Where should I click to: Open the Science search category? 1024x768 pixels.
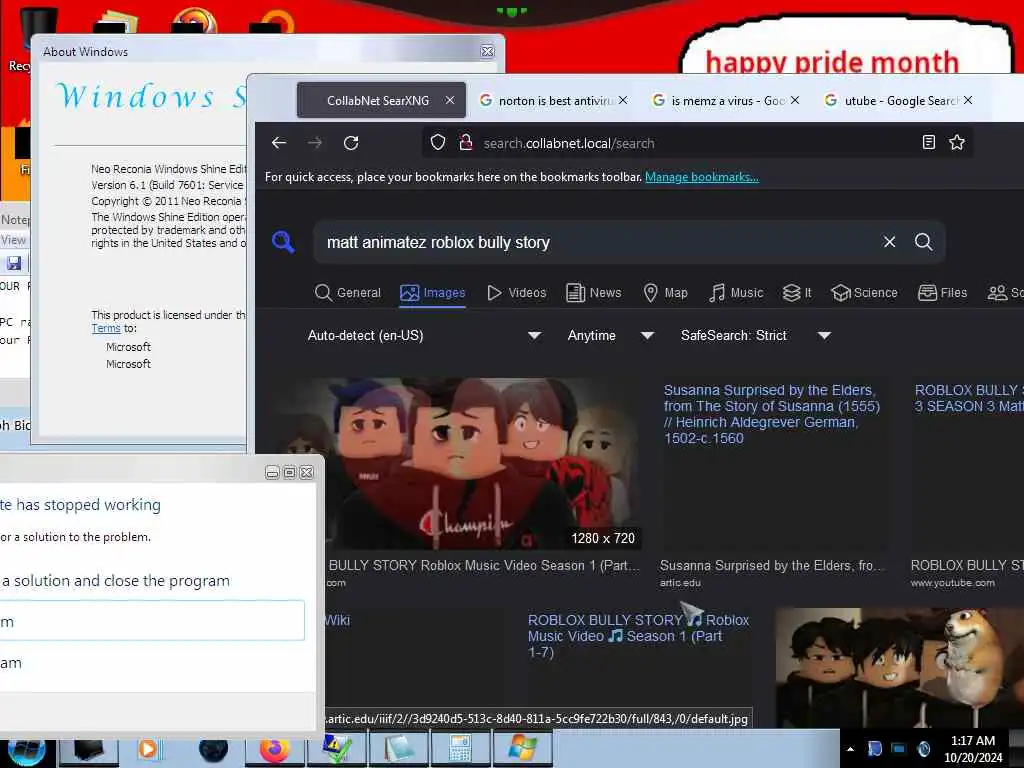pyautogui.click(x=864, y=293)
